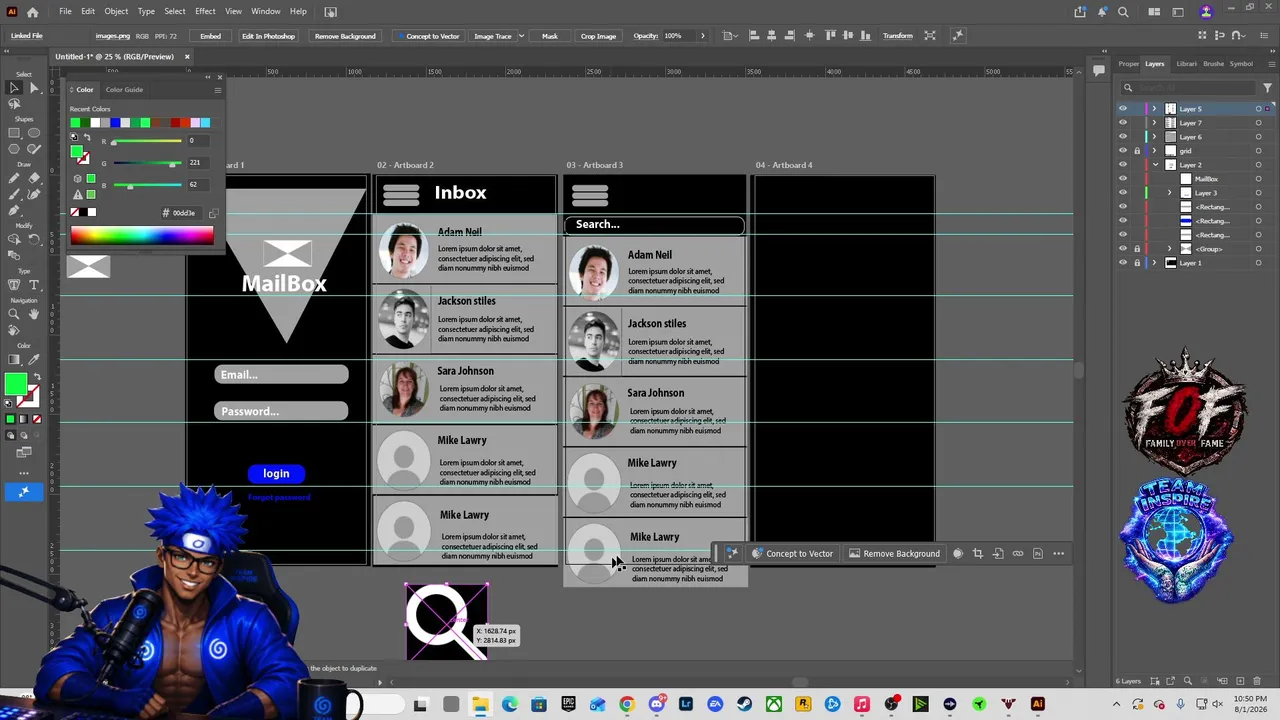Image resolution: width=1280 pixels, height=720 pixels.
Task: Click Concept to Vector in floating bar
Action: tap(792, 554)
